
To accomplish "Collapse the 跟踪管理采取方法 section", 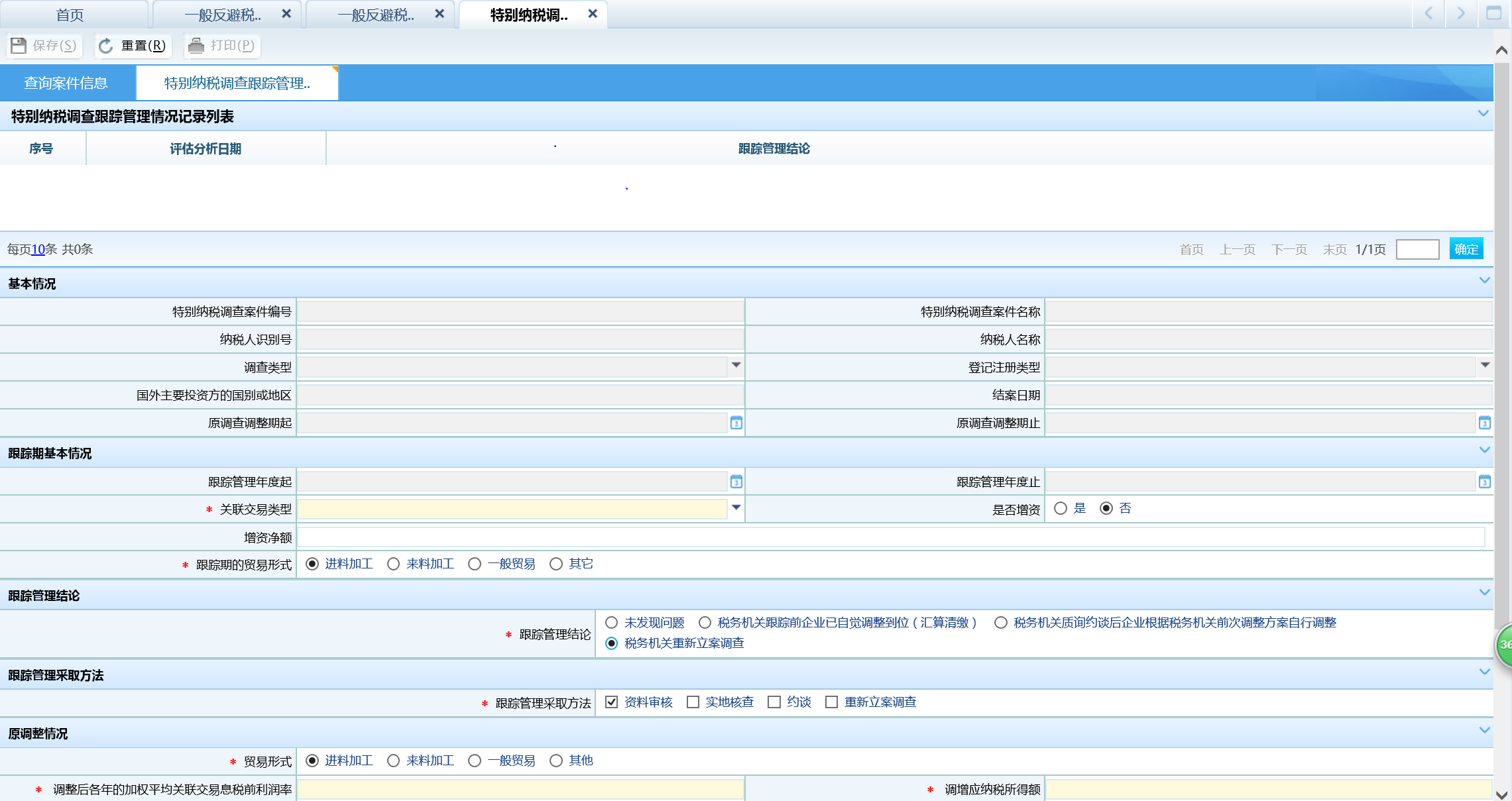I will pyautogui.click(x=1483, y=672).
